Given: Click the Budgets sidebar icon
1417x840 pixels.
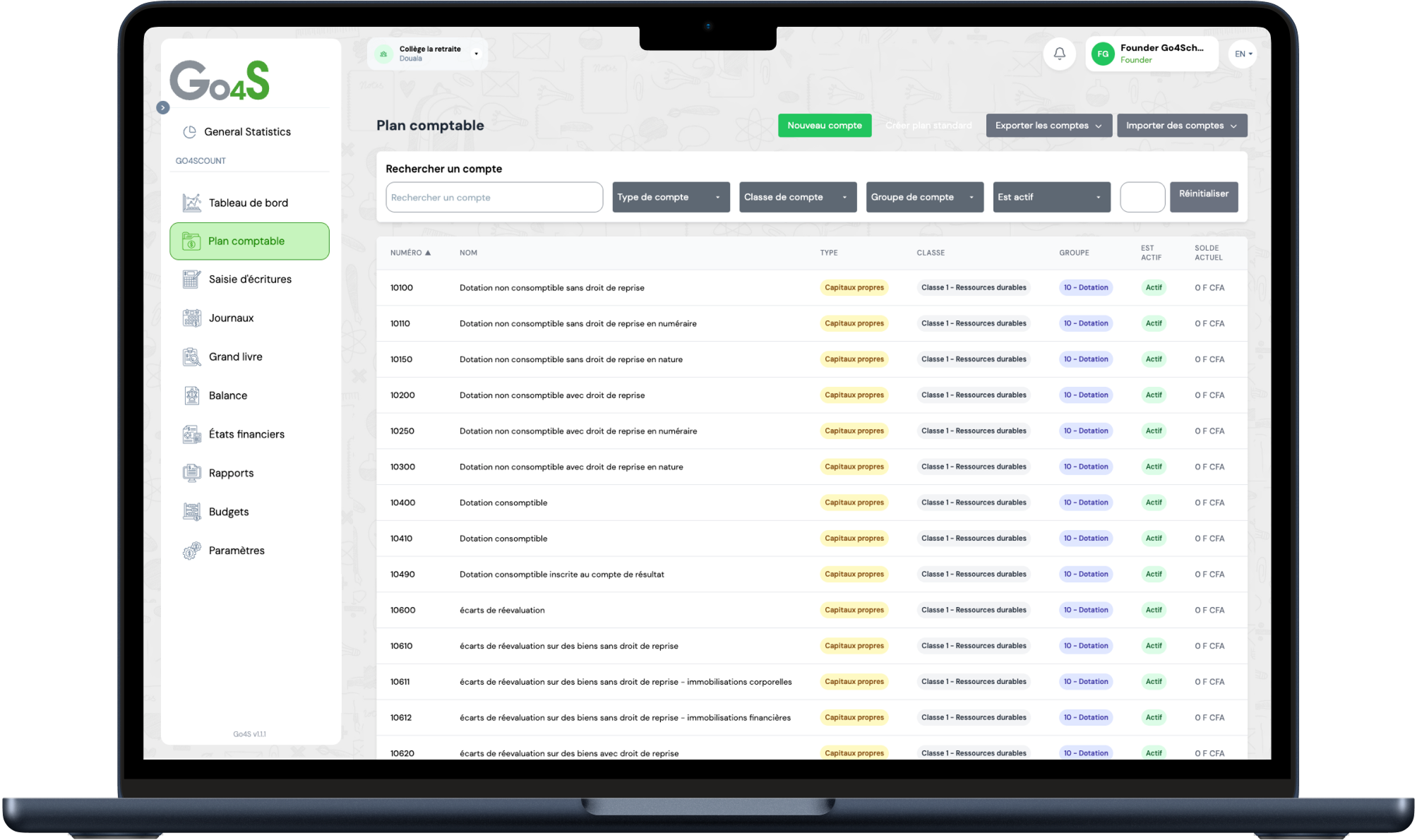Looking at the screenshot, I should point(191,512).
